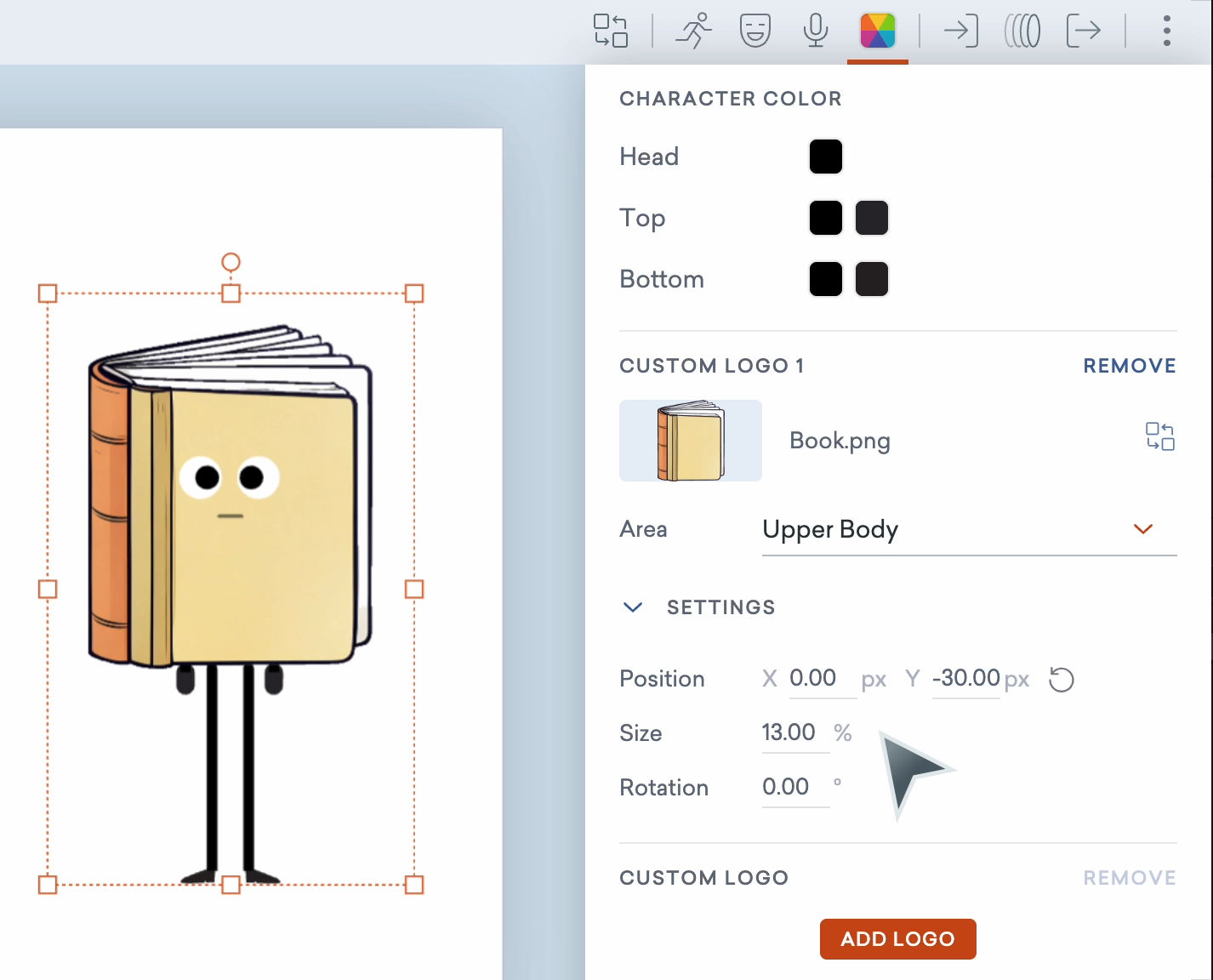This screenshot has height=980, width=1213.
Task: Open the motion path rings icon
Action: click(x=1022, y=31)
